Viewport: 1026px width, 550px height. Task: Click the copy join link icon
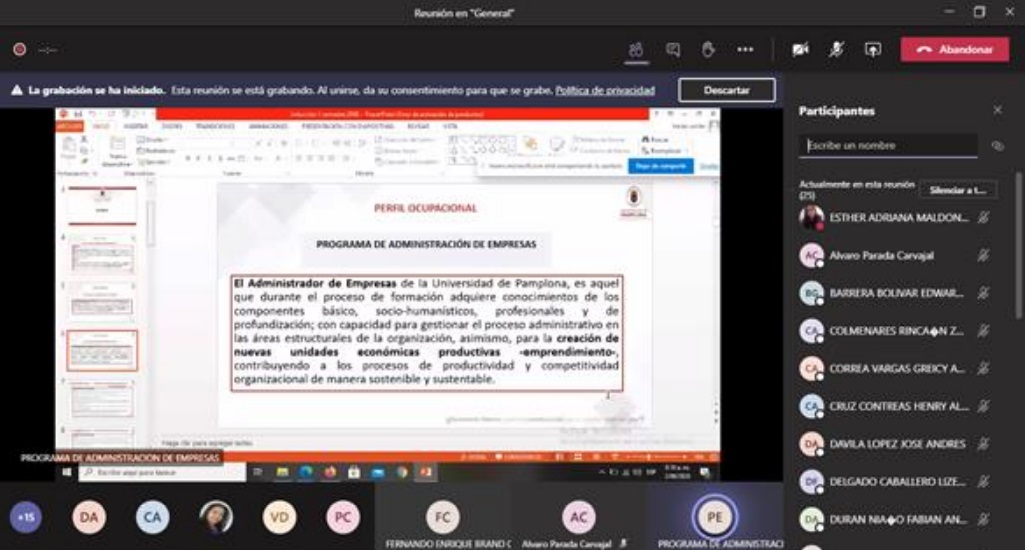pos(997,146)
